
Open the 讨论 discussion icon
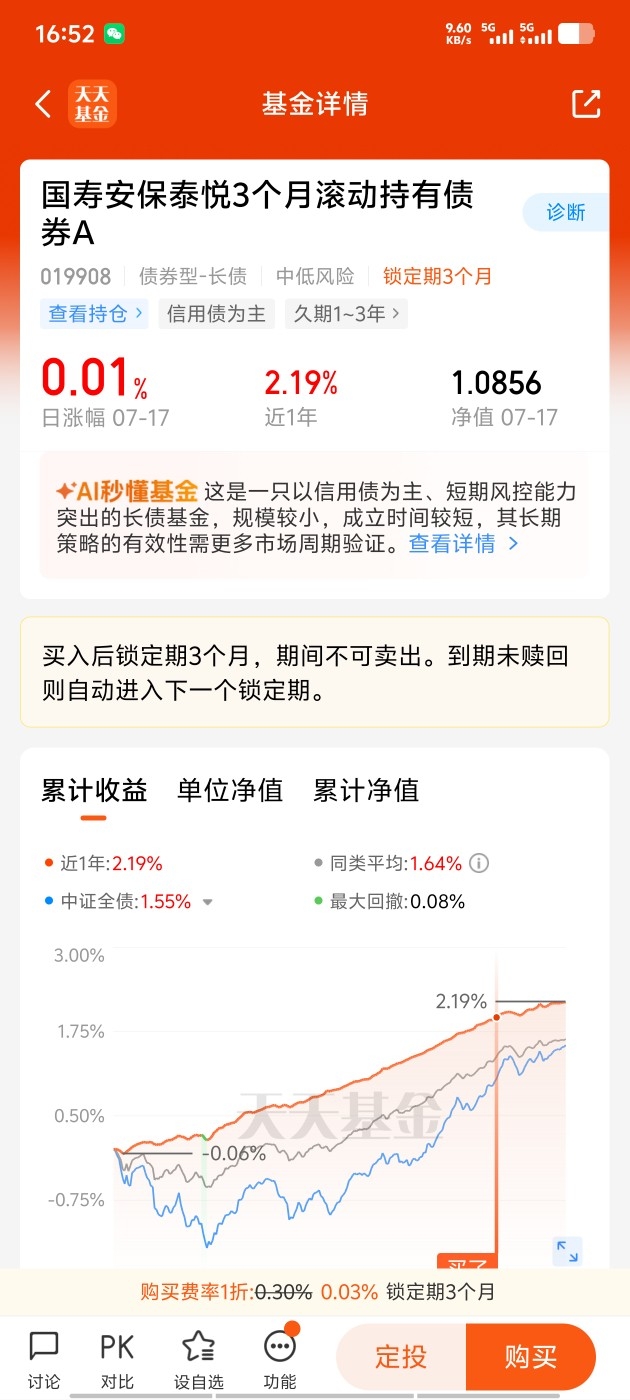click(x=44, y=1346)
